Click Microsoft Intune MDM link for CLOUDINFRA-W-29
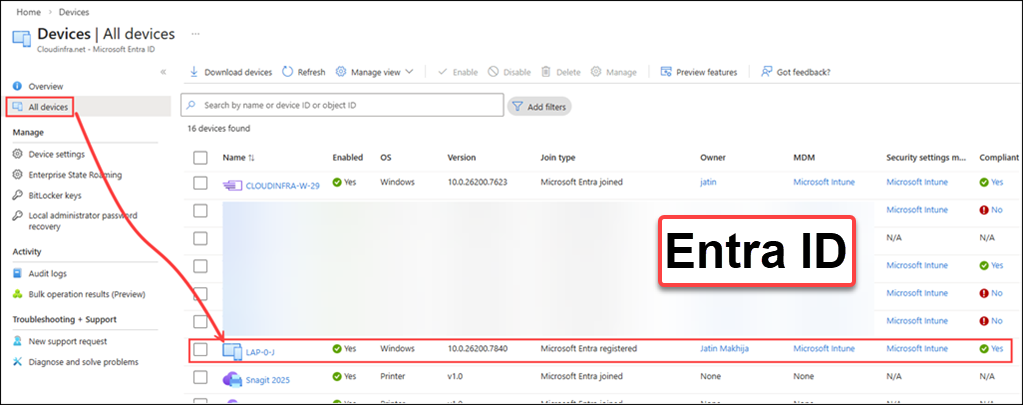Image resolution: width=1023 pixels, height=405 pixels. pyautogui.click(x=823, y=183)
